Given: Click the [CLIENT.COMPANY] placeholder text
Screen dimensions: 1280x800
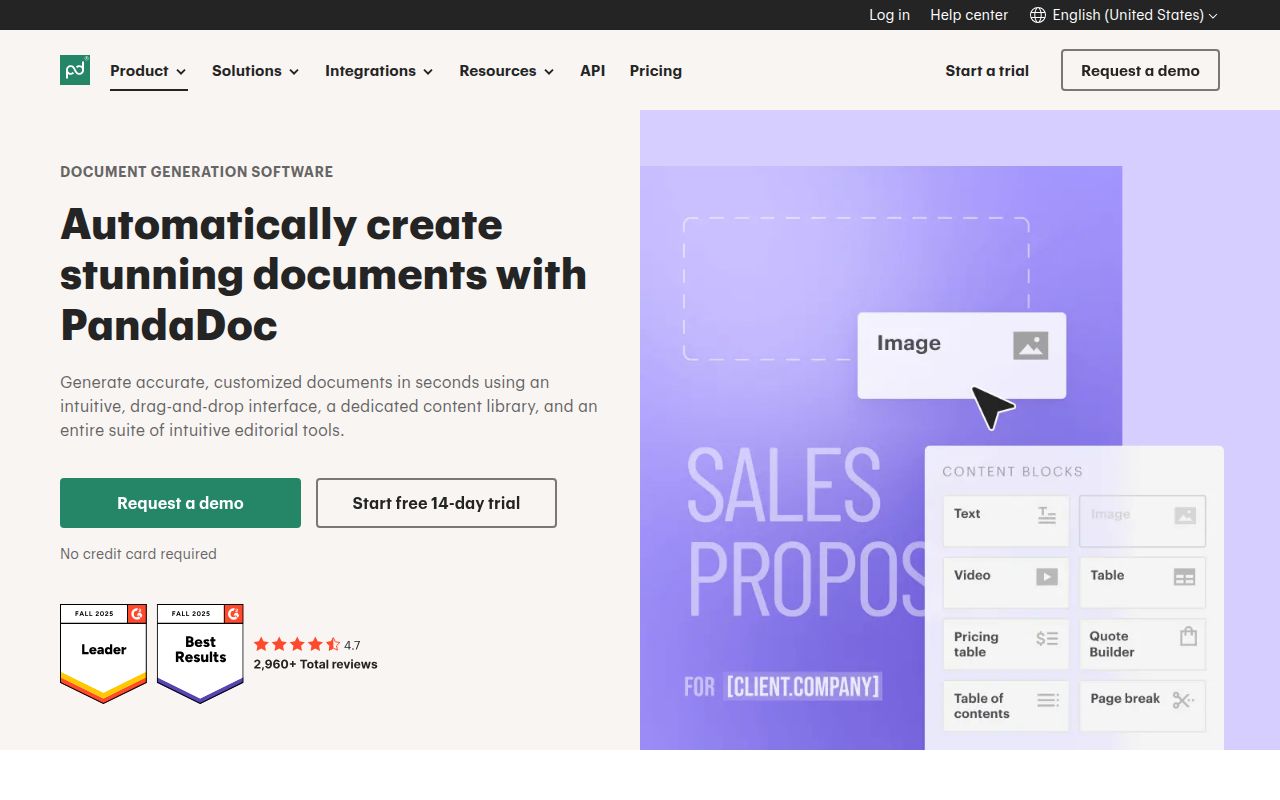Looking at the screenshot, I should pos(803,686).
